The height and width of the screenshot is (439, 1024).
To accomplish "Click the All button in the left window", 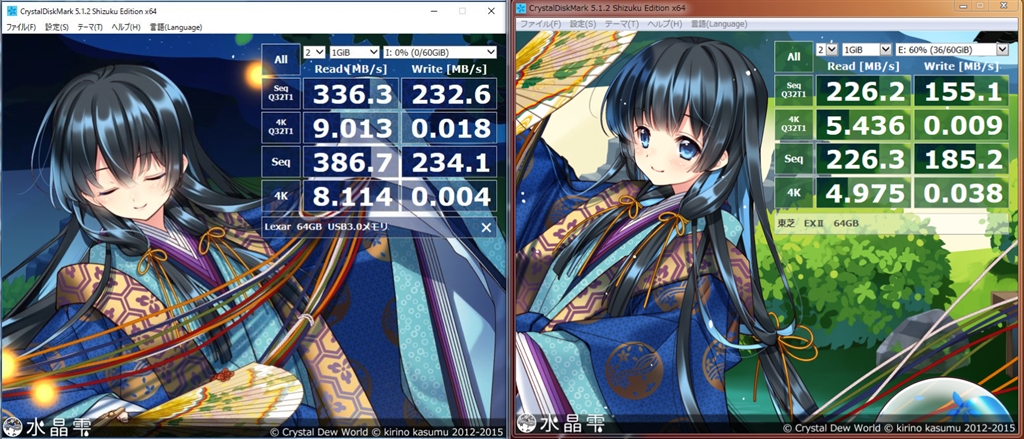I will tap(281, 59).
